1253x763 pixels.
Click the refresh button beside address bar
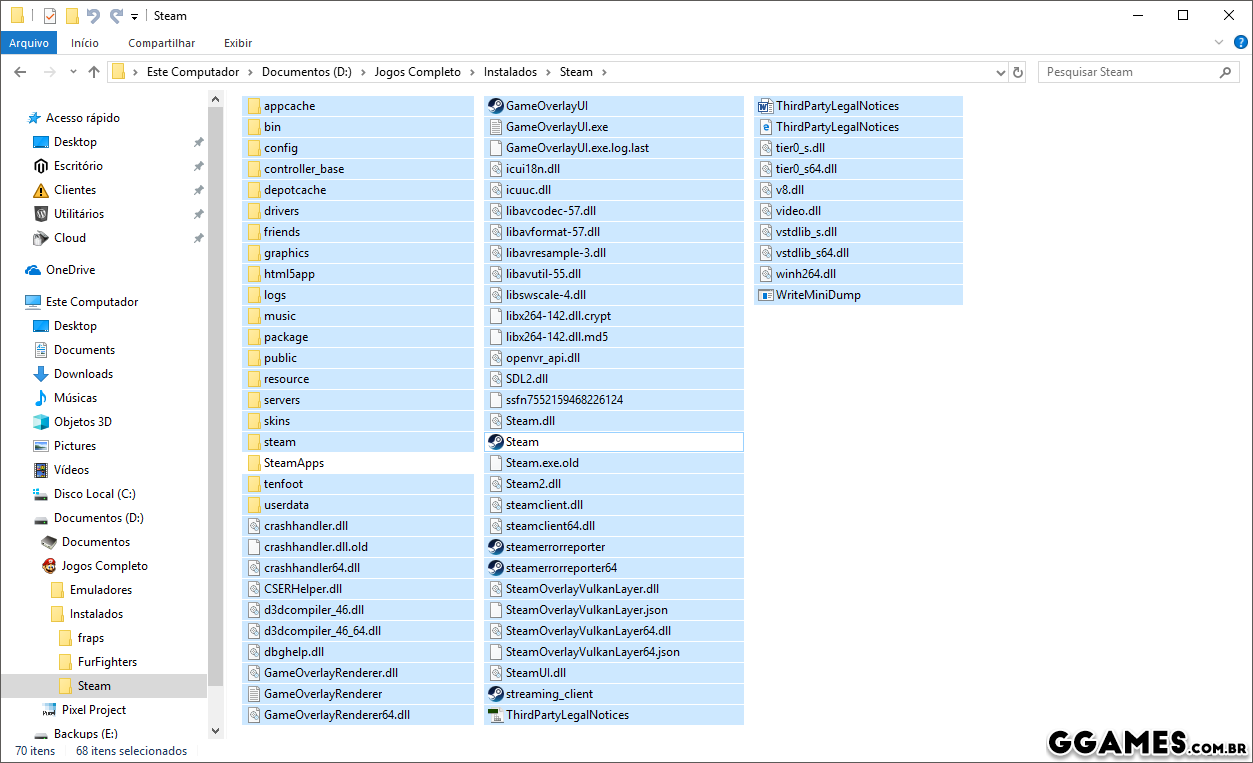1018,72
